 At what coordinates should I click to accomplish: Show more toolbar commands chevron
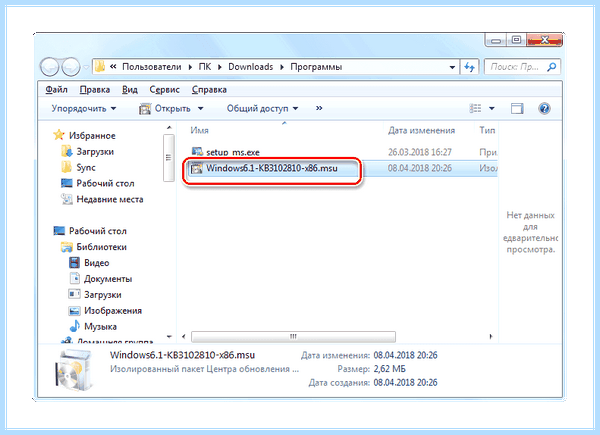[319, 109]
